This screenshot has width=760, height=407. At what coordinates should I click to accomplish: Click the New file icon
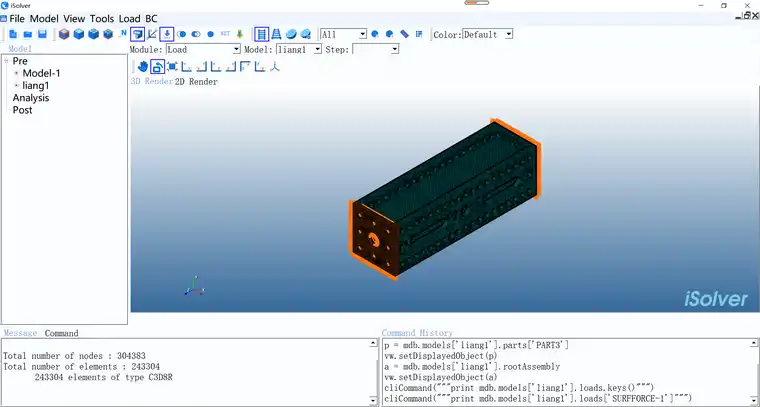(x=13, y=34)
